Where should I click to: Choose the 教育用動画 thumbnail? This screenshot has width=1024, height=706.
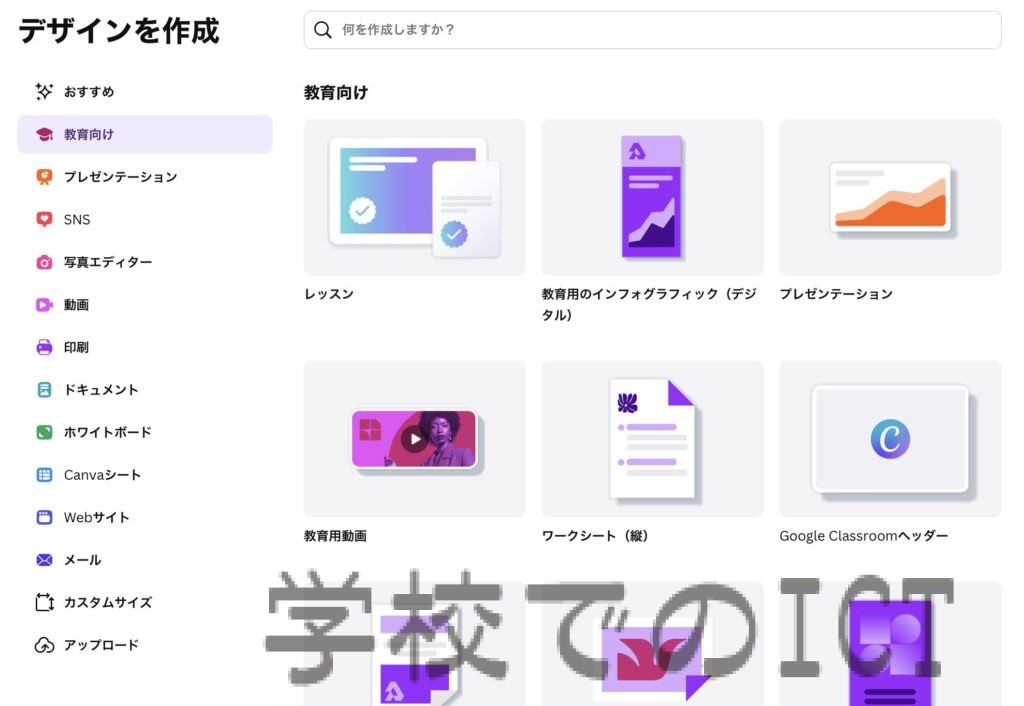tap(414, 439)
